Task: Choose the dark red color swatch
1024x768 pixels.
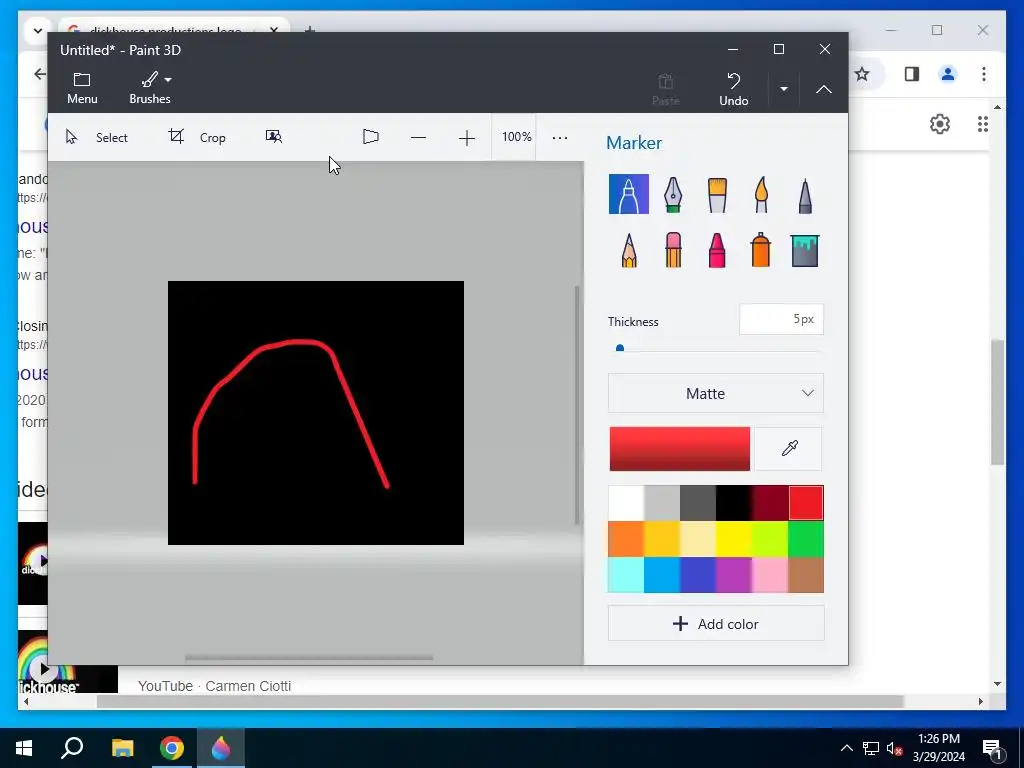Action: tap(769, 503)
